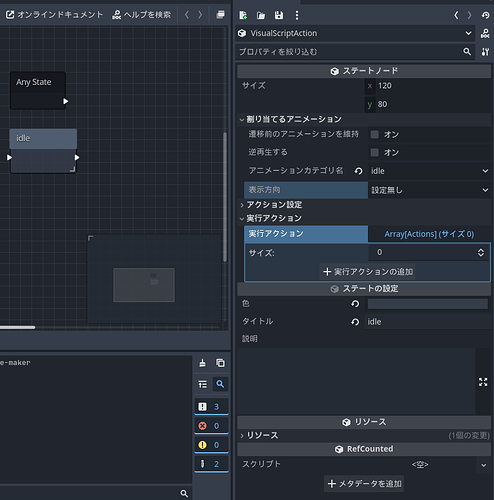This screenshot has width=494, height=500.
Task: Toggle output search filter visibility
Action: [x=220, y=384]
